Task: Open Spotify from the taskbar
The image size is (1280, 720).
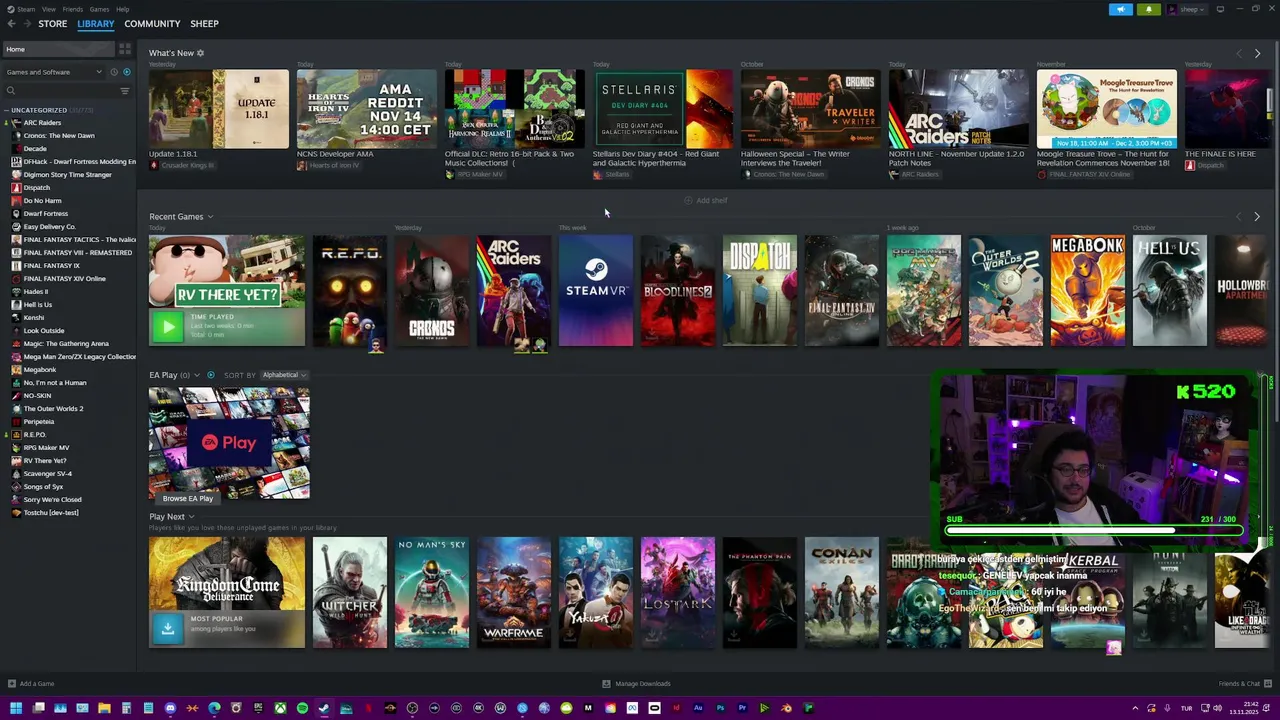Action: [x=302, y=708]
